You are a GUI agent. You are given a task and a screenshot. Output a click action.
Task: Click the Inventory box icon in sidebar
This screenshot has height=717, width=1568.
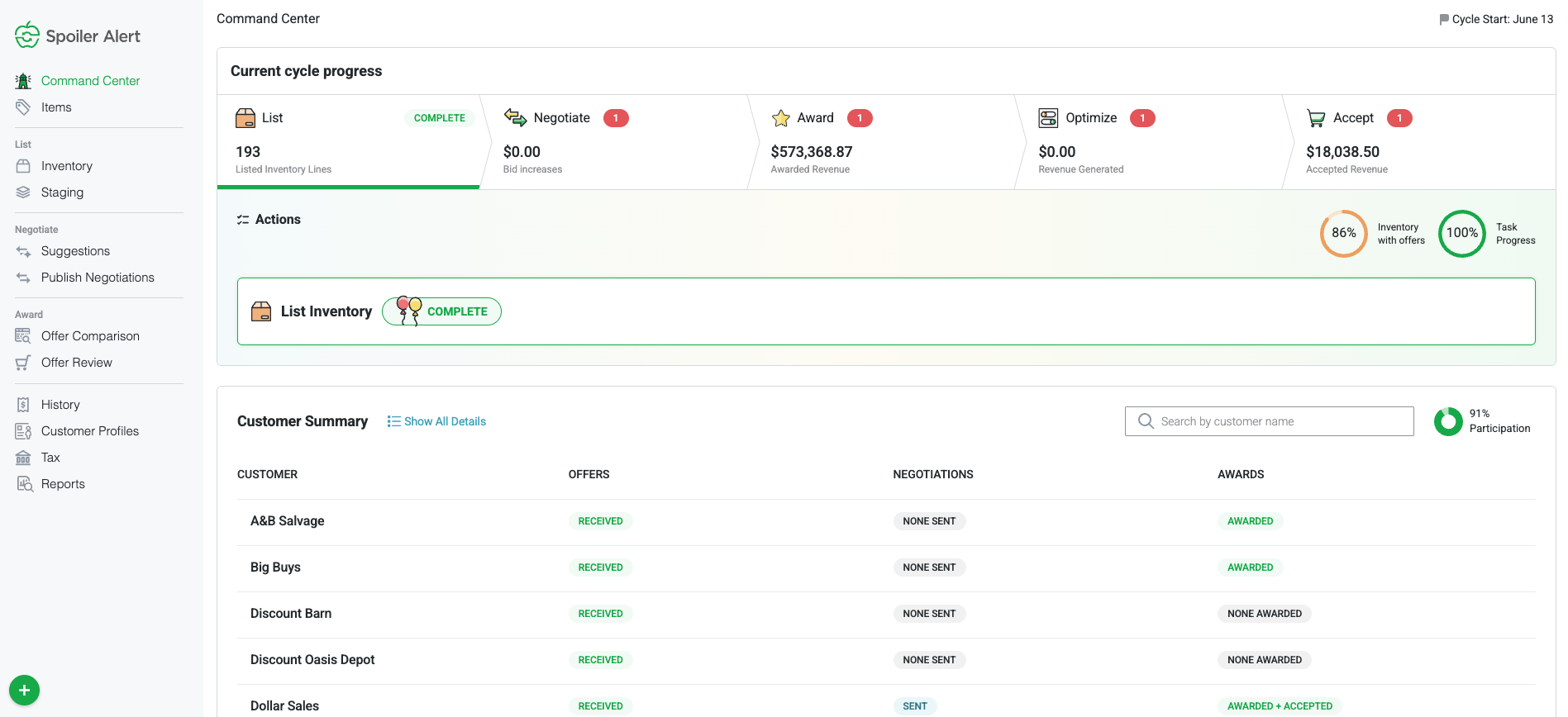pos(23,166)
